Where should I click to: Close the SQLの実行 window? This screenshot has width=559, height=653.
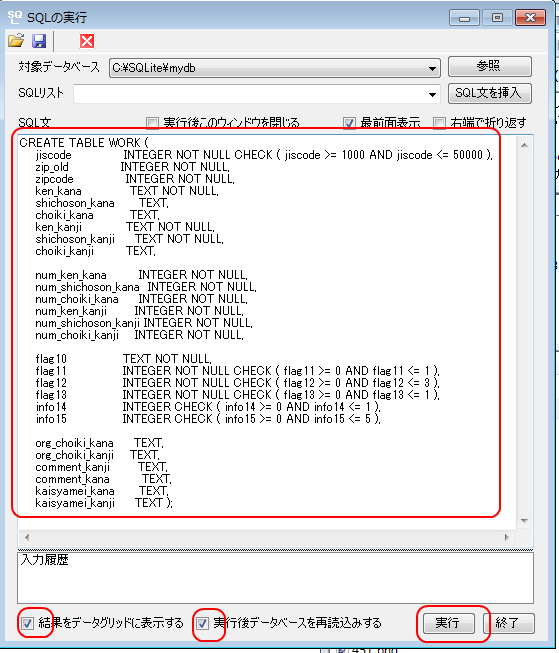(530, 18)
